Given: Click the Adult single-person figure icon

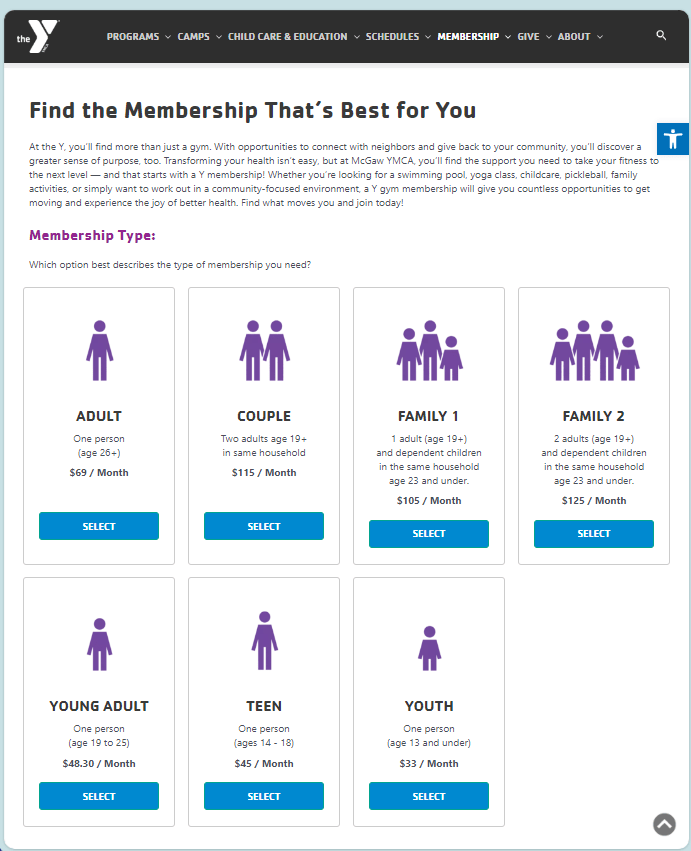Looking at the screenshot, I should click(99, 351).
